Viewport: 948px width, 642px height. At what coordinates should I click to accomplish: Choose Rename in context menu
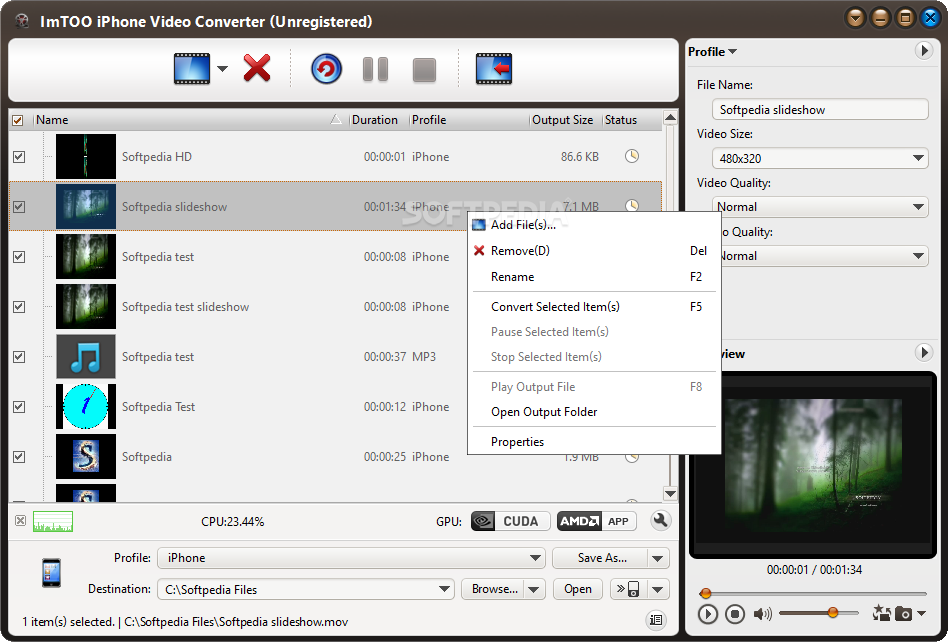pos(594,277)
